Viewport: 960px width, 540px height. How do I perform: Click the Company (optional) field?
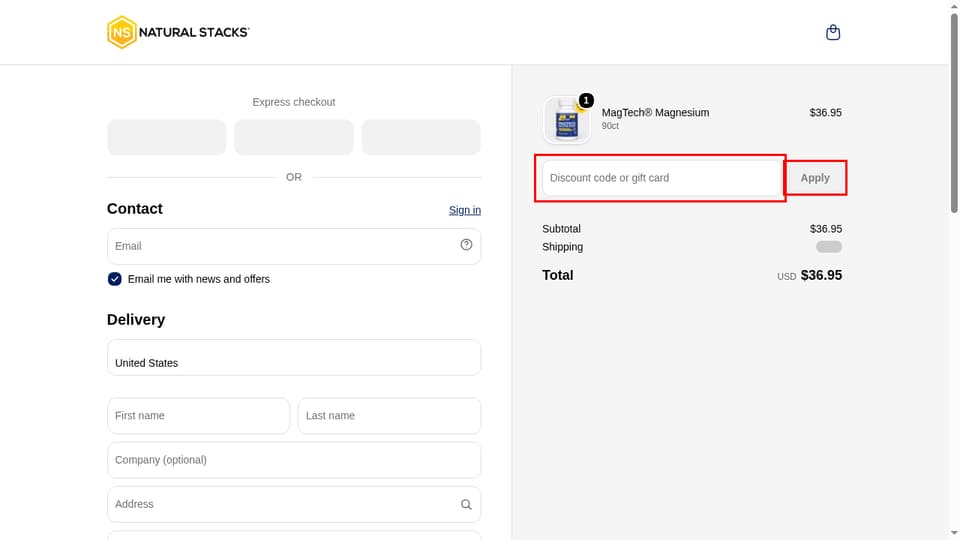[x=294, y=460]
